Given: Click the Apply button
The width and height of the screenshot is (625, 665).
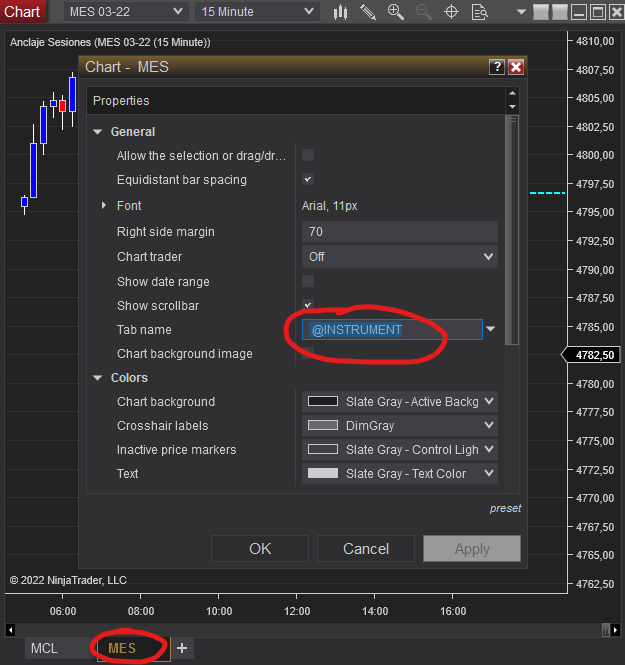Looking at the screenshot, I should point(472,549).
